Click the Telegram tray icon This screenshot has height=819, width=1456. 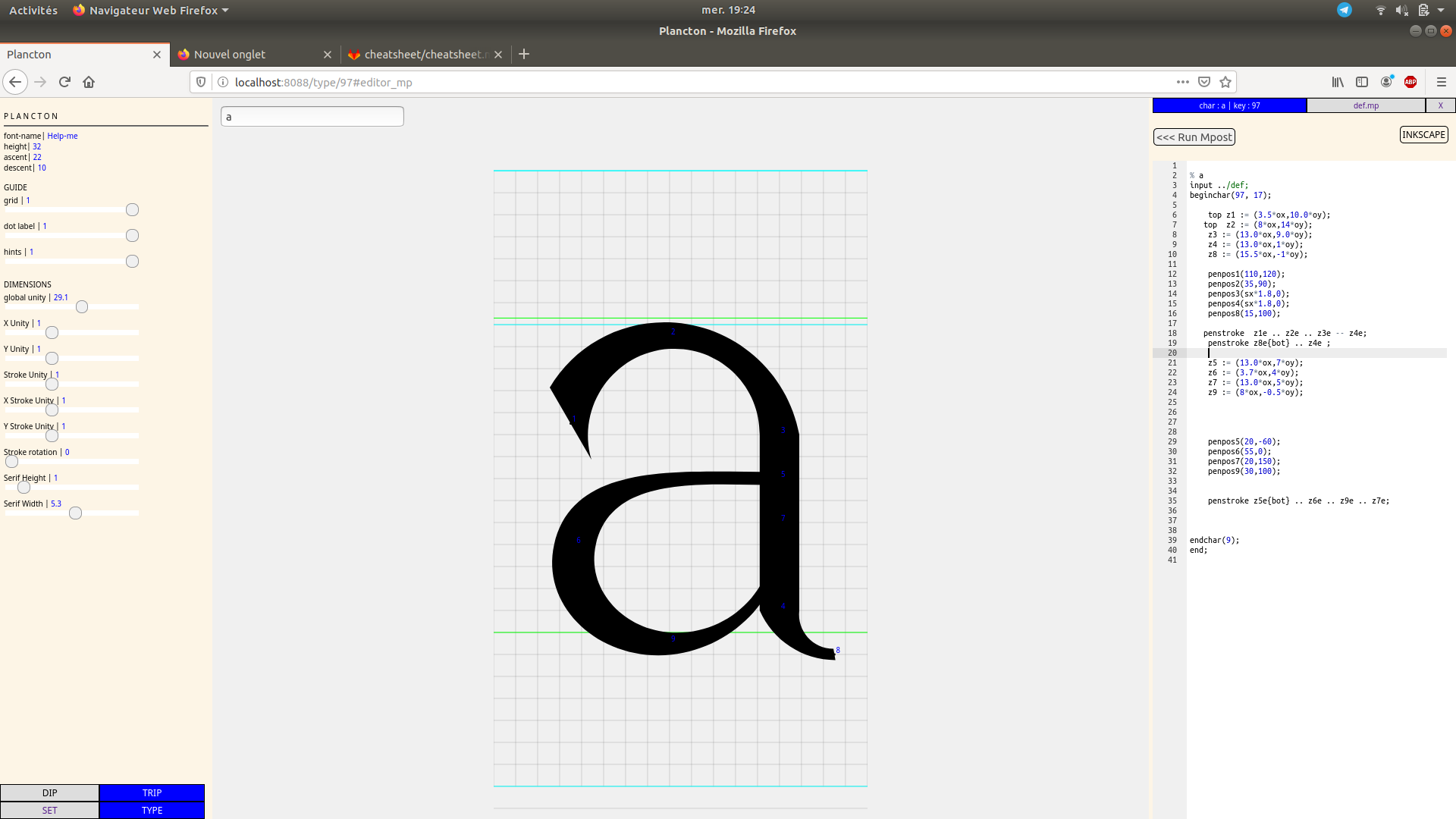point(1344,10)
